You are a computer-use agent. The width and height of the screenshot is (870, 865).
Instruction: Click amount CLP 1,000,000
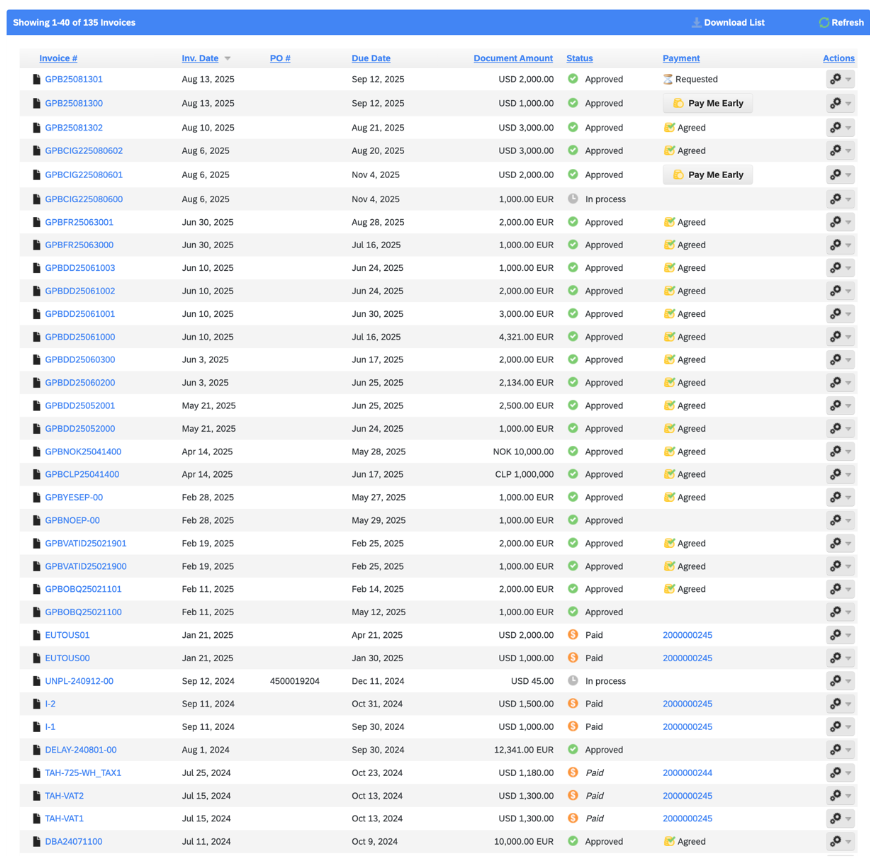(524, 474)
